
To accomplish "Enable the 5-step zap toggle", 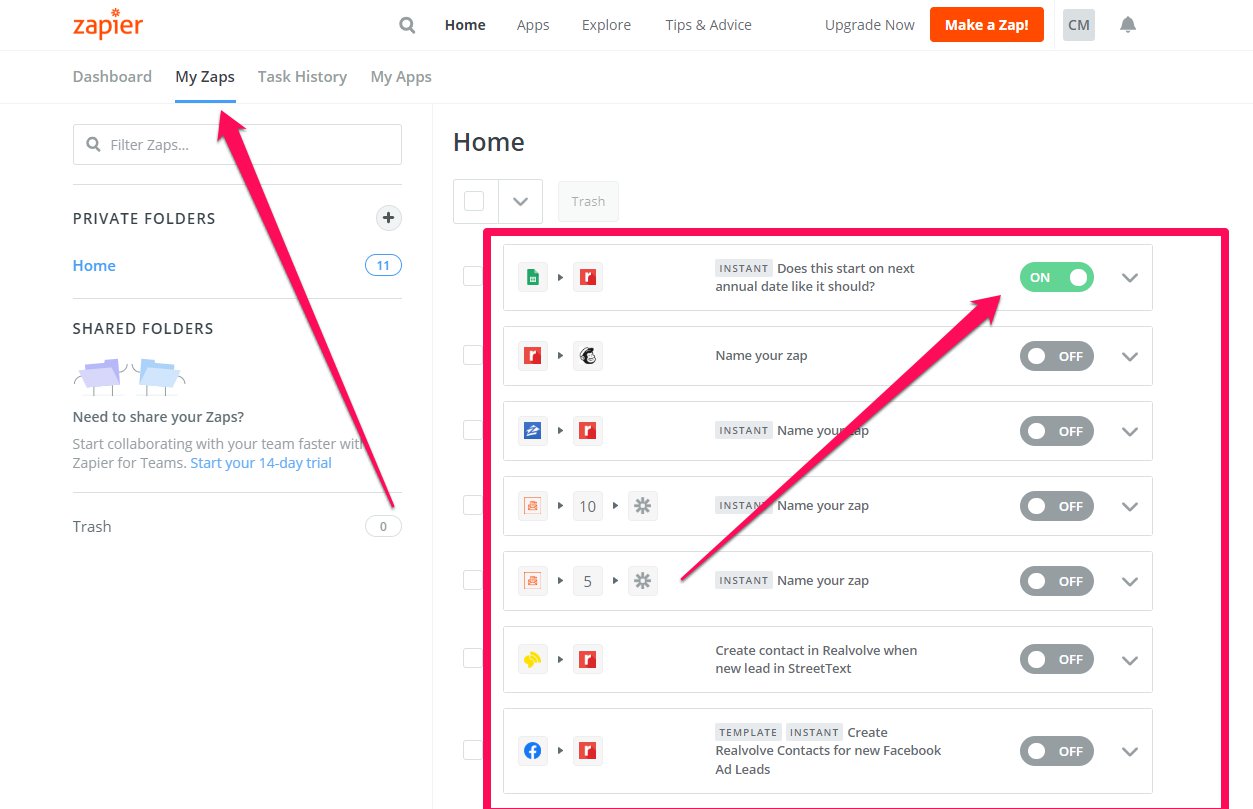I will click(x=1057, y=581).
